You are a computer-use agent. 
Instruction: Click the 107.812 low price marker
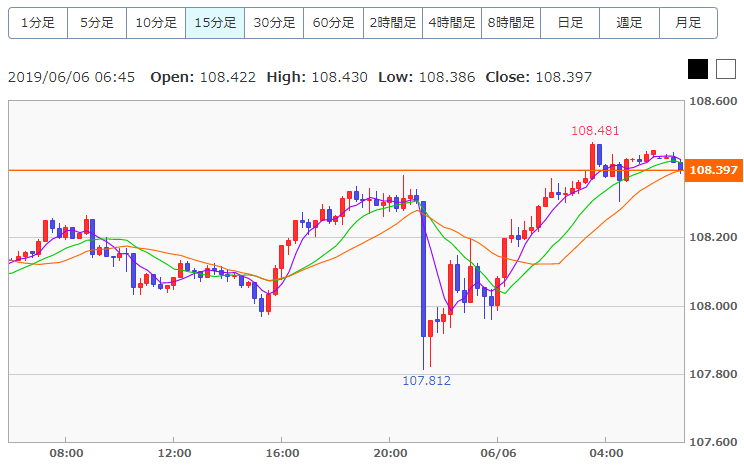click(427, 381)
